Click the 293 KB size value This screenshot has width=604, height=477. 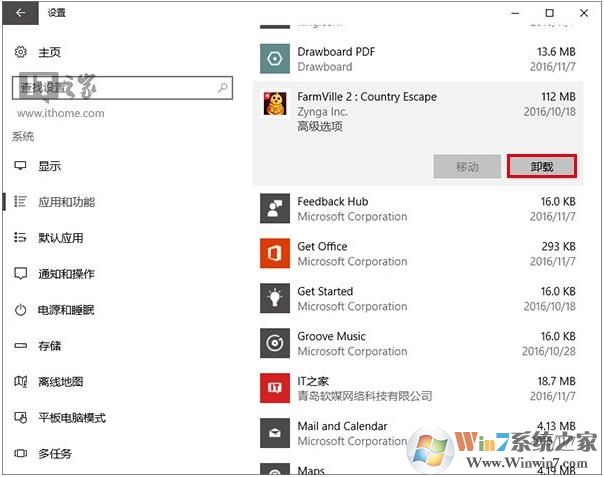pos(558,246)
